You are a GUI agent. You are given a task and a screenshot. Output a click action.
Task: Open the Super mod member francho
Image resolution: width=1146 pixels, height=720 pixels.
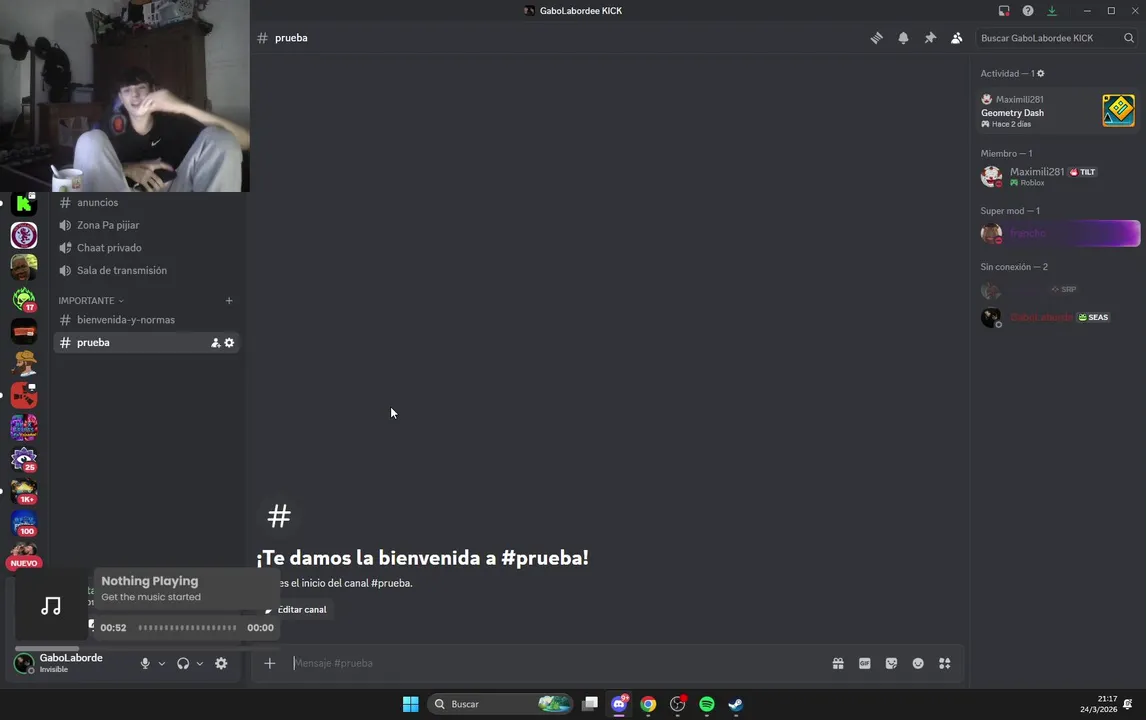pyautogui.click(x=1058, y=233)
